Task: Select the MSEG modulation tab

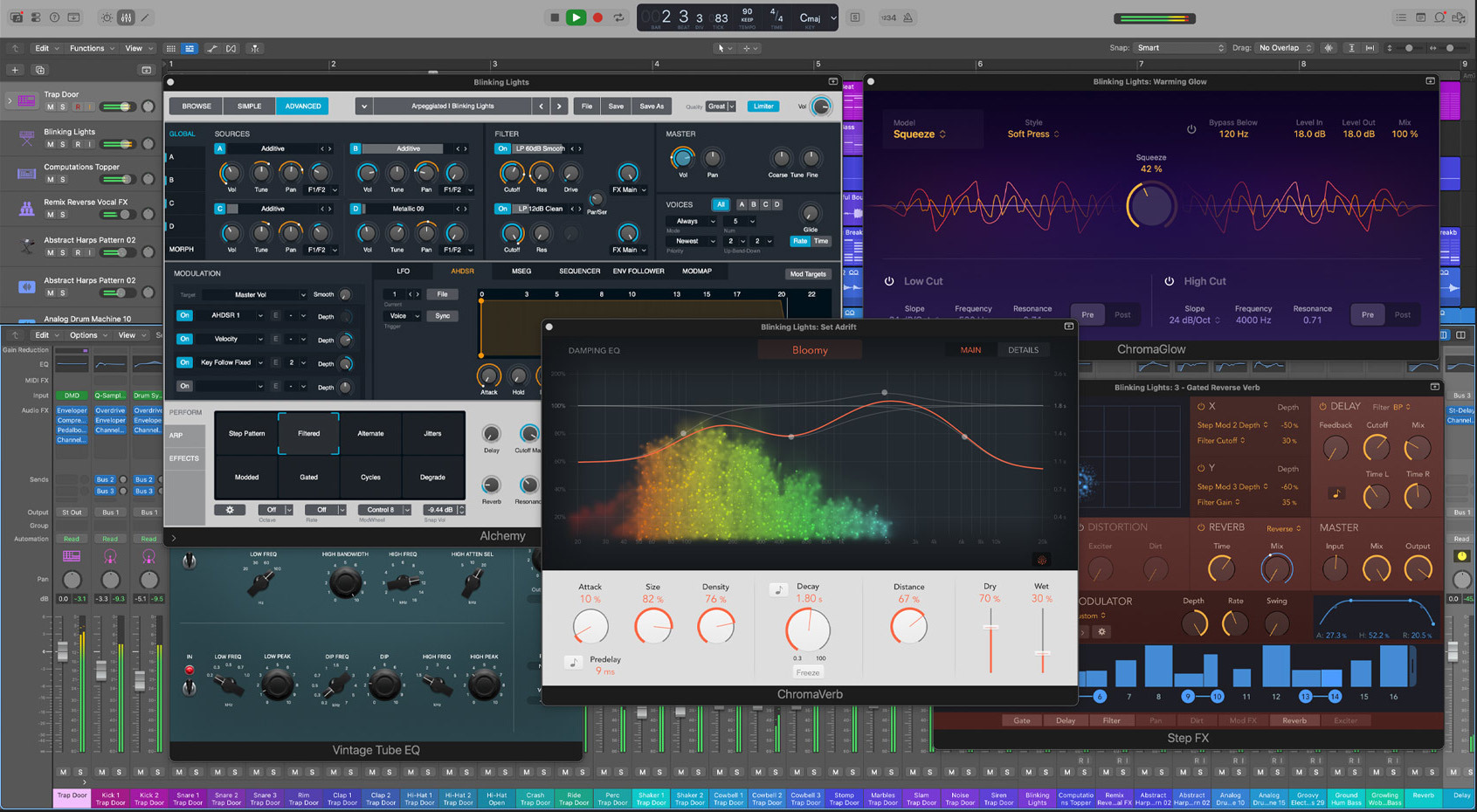Action: pyautogui.click(x=521, y=272)
